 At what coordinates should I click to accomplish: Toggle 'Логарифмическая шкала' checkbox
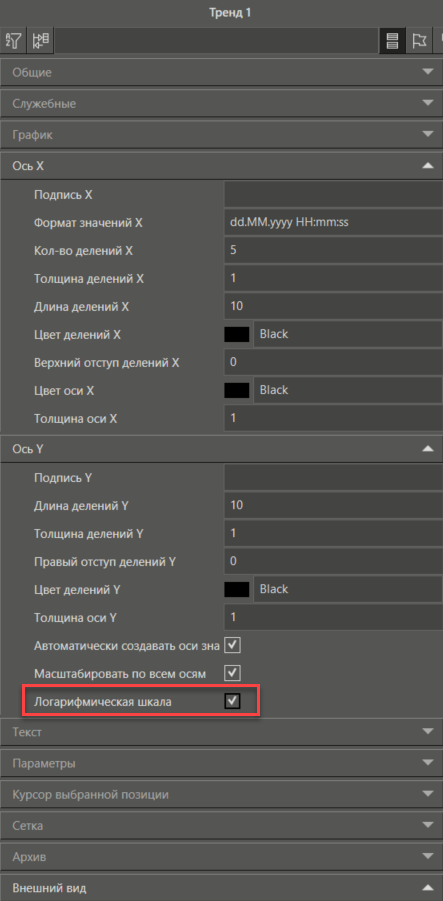click(x=232, y=701)
